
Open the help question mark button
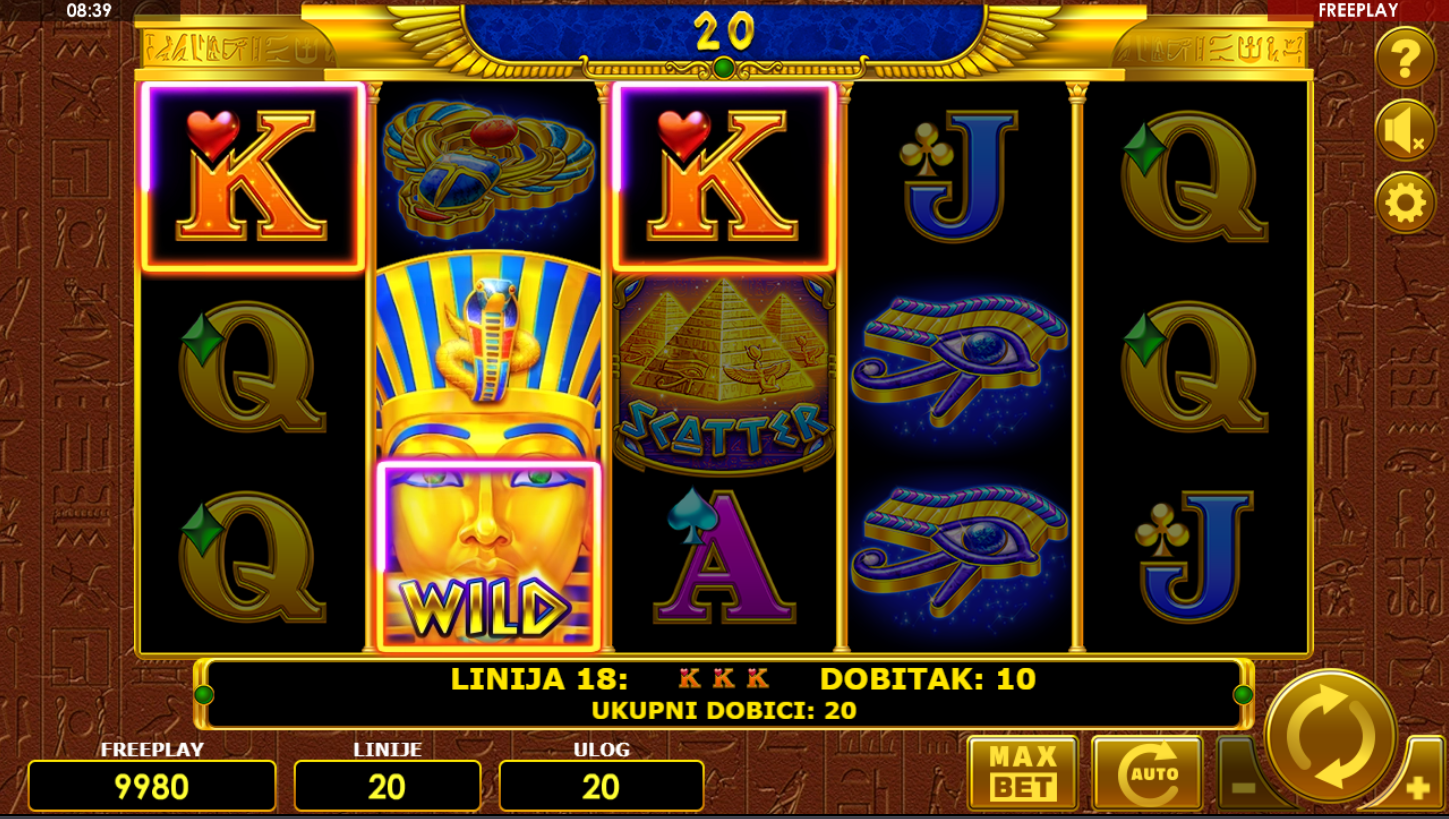(x=1404, y=60)
